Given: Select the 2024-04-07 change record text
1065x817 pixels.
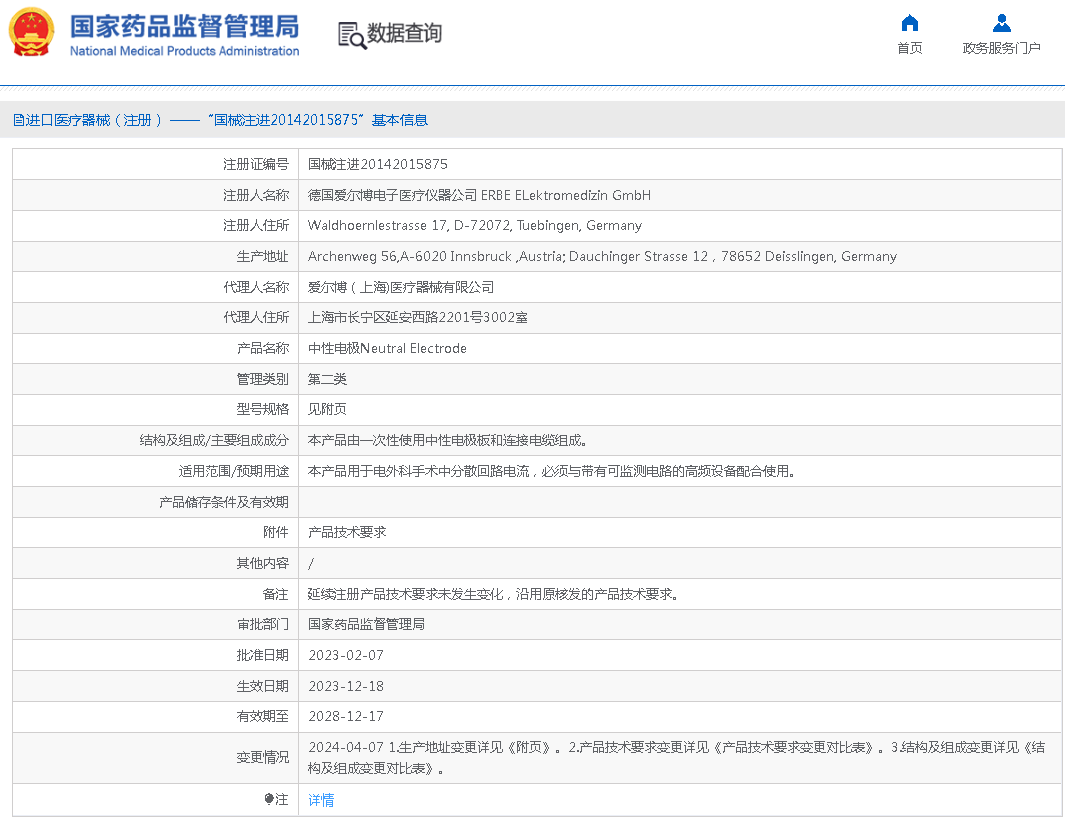Looking at the screenshot, I should coord(677,758).
